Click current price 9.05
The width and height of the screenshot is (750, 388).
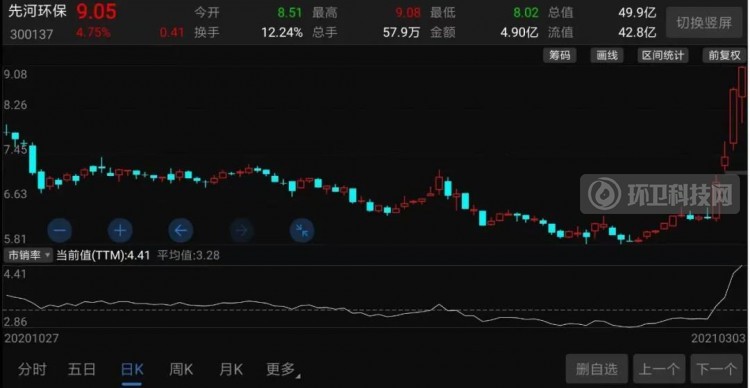97,12
